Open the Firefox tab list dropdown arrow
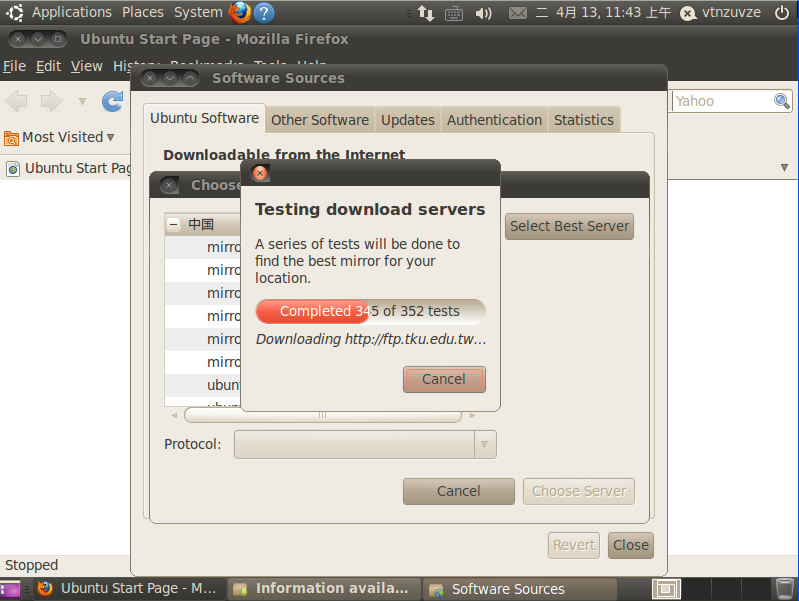This screenshot has width=799, height=601. click(x=784, y=168)
